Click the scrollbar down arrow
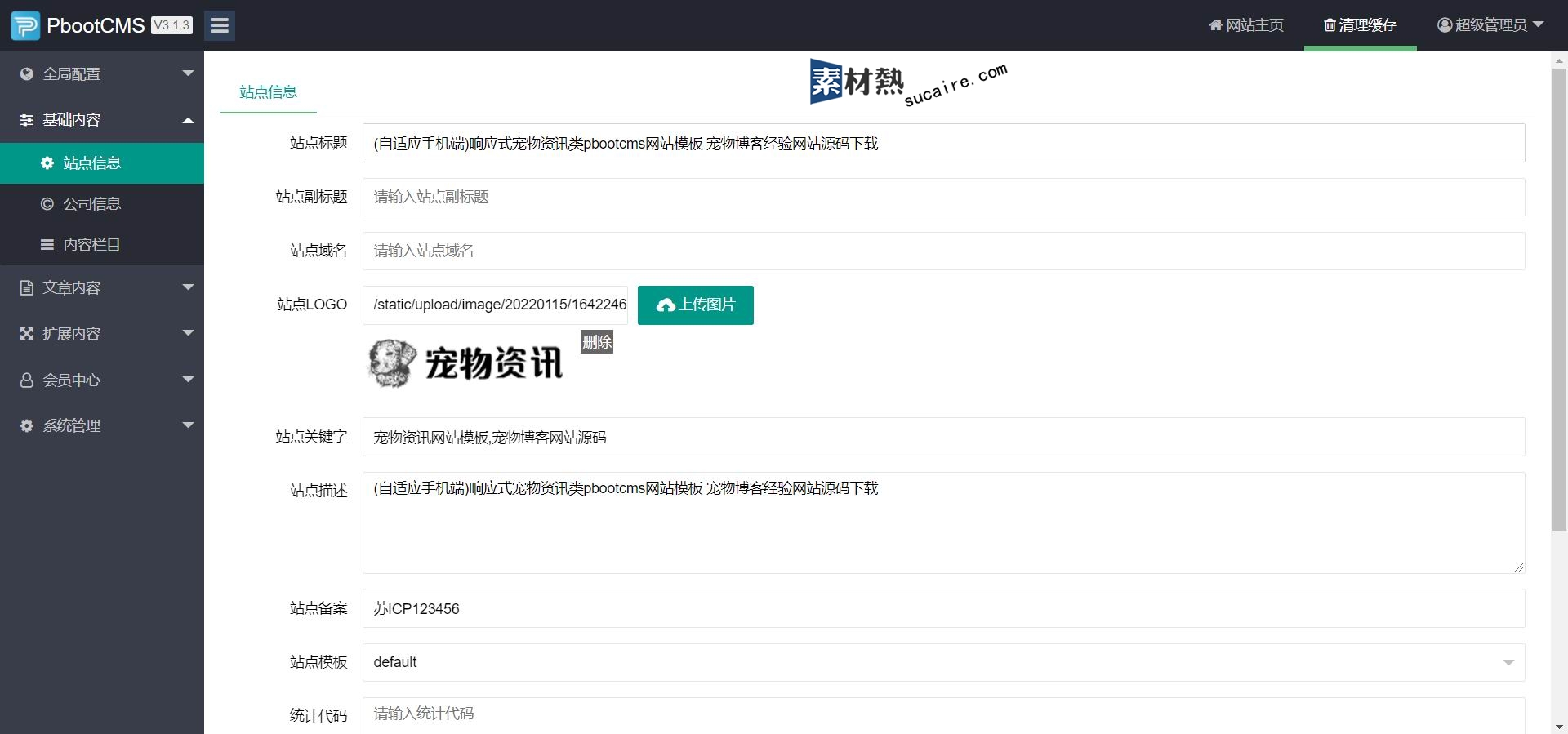 coord(1559,726)
